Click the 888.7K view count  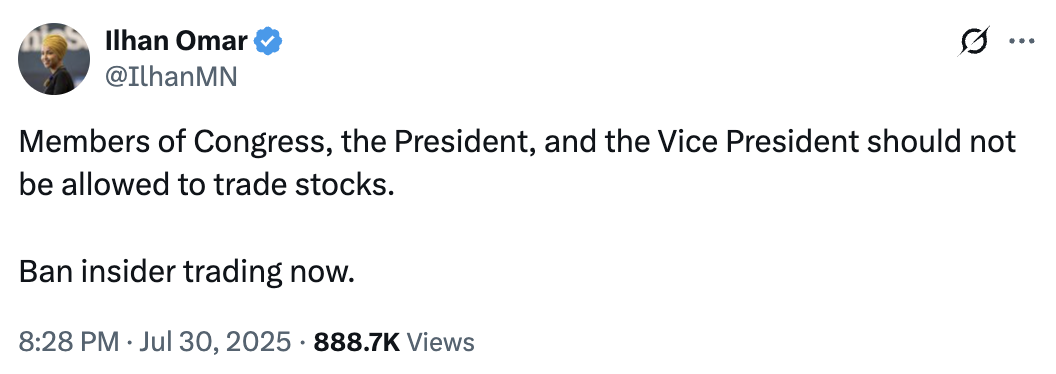coord(357,342)
